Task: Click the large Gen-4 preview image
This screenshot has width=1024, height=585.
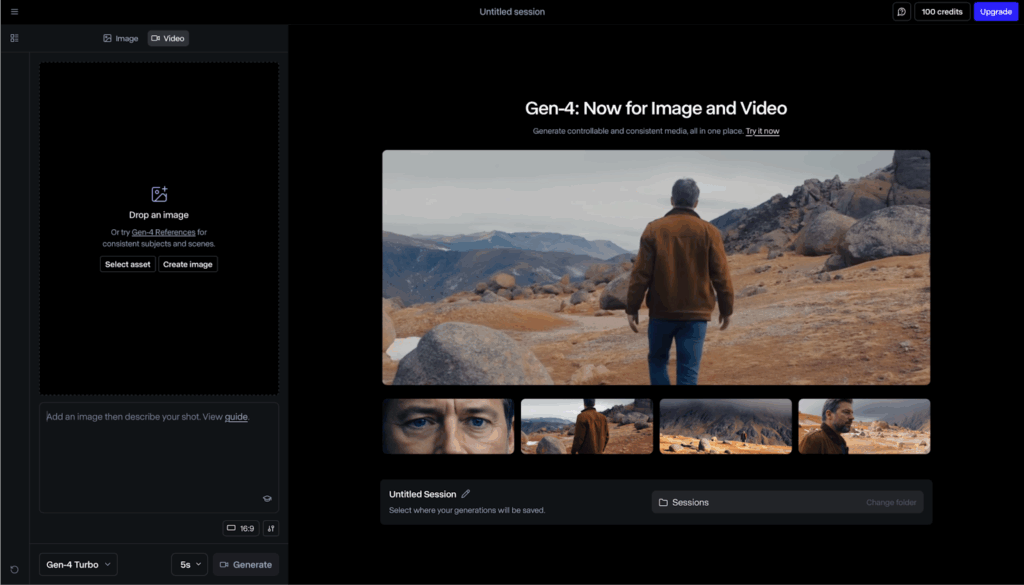Action: (656, 268)
